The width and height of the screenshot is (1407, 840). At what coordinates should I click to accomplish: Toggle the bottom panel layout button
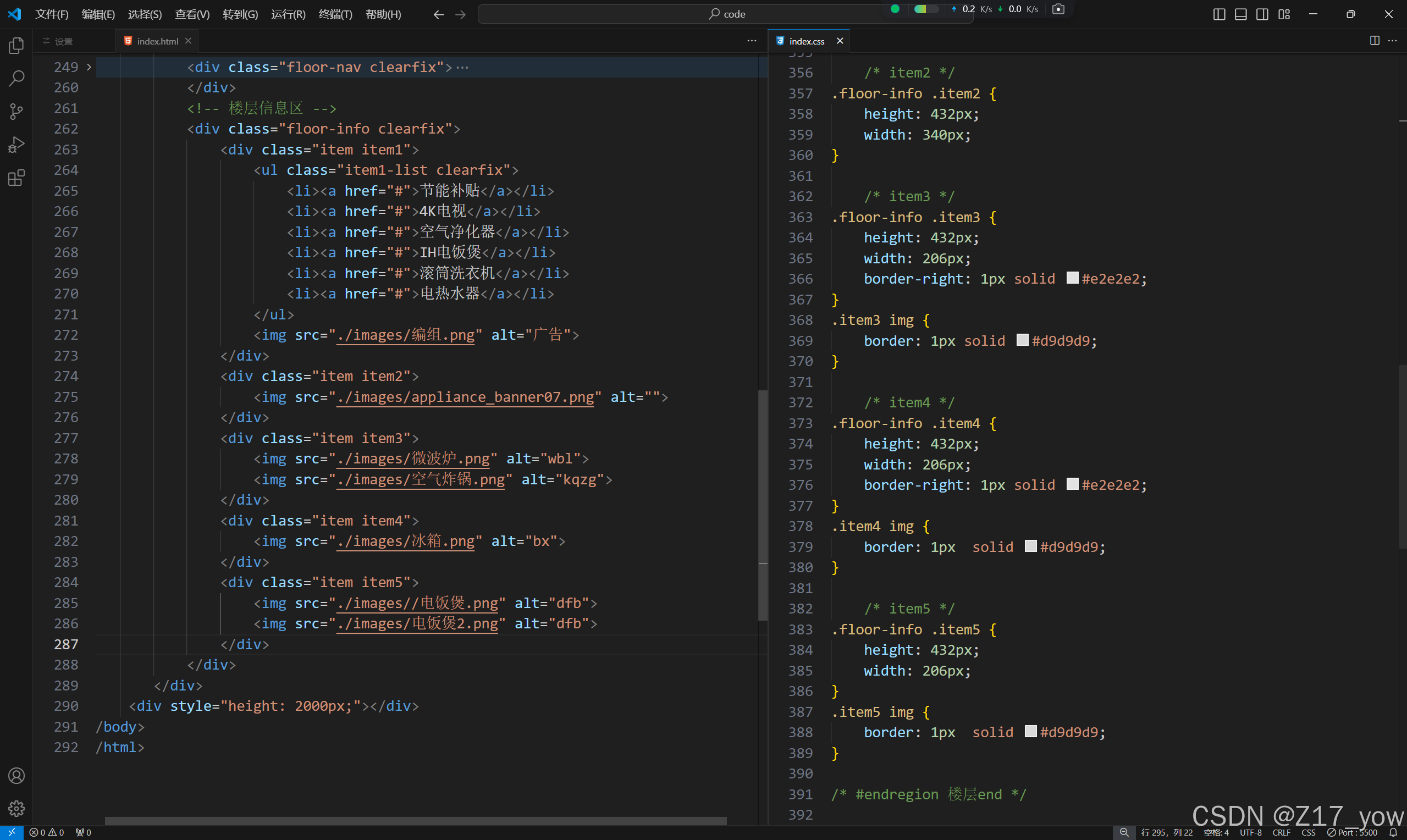1240,14
